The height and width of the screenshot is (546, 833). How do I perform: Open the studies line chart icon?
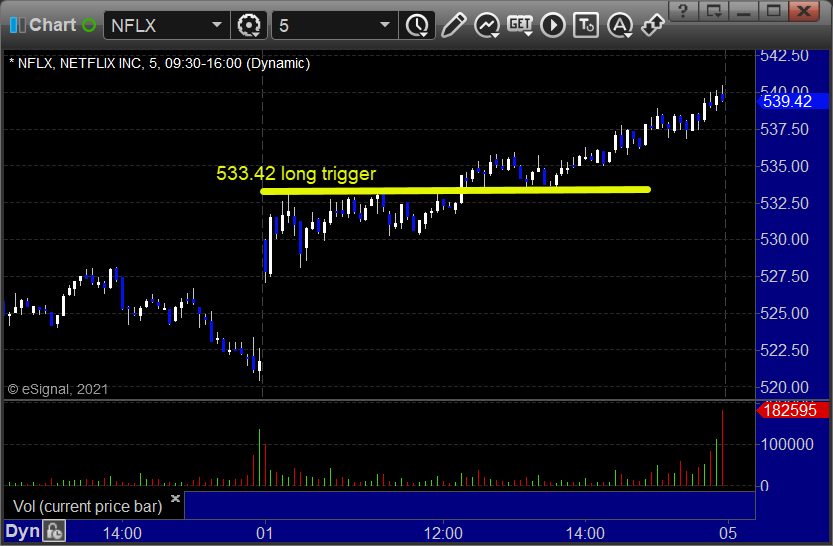tap(487, 25)
